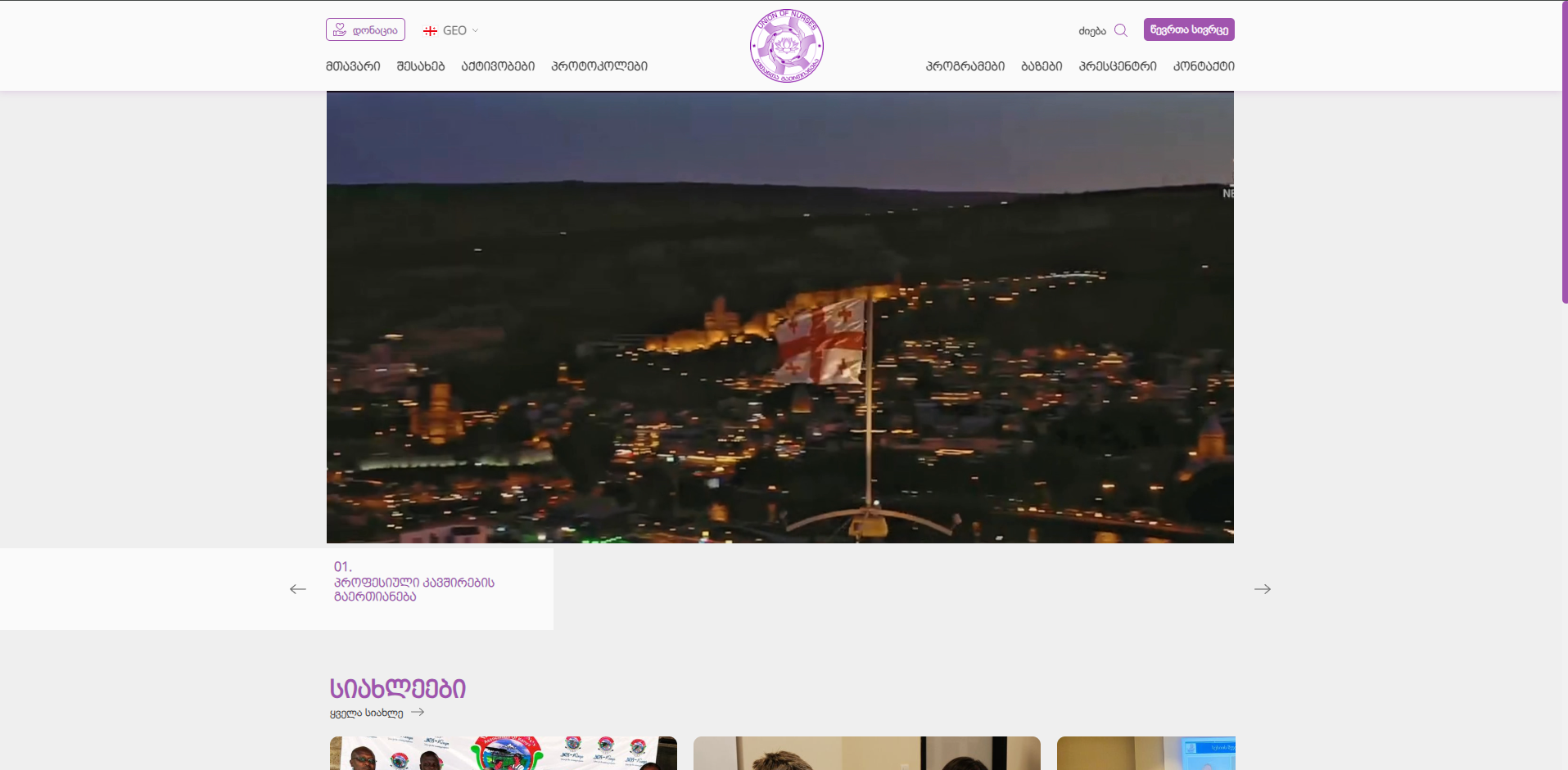Click the arrow beside ყველა სიახლე
Image resolution: width=1568 pixels, height=770 pixels.
(418, 712)
